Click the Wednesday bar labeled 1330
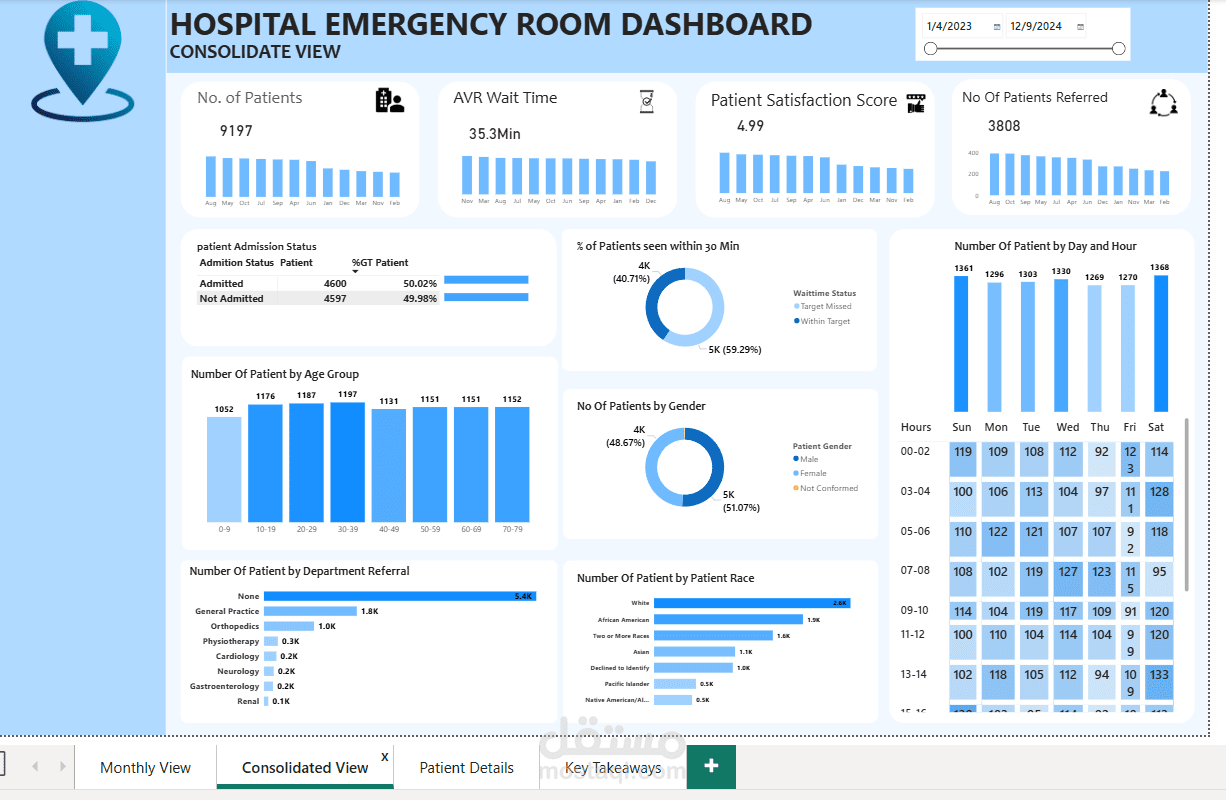Screen dimensions: 1226x800 pyautogui.click(x=1061, y=346)
